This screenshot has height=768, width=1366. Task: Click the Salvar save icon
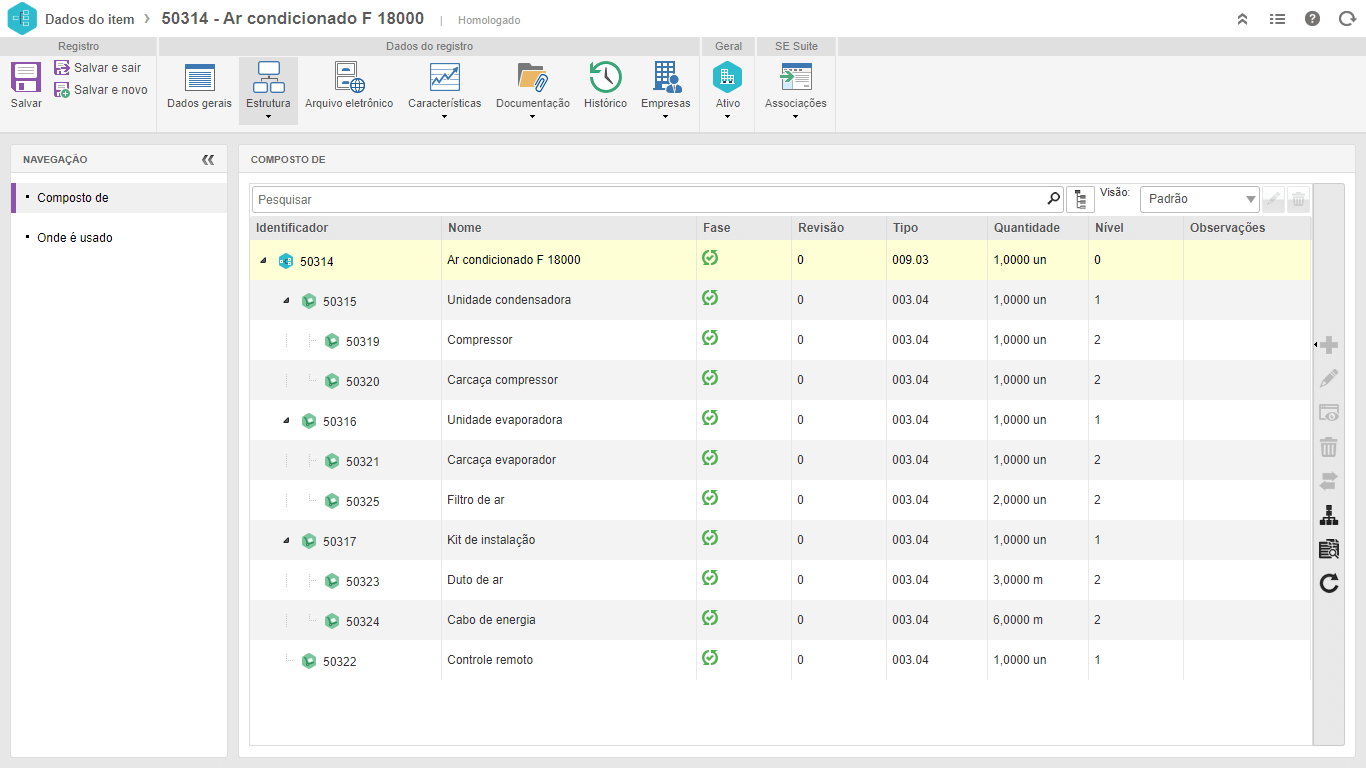26,78
